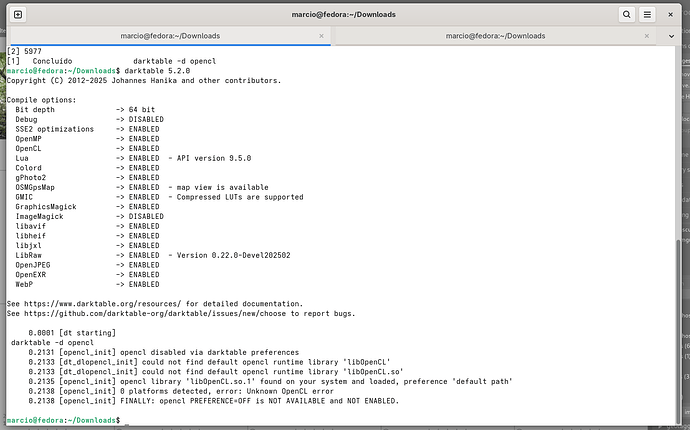The image size is (690, 430).
Task: Expand the tab list dropdown arrow
Action: coord(671,36)
